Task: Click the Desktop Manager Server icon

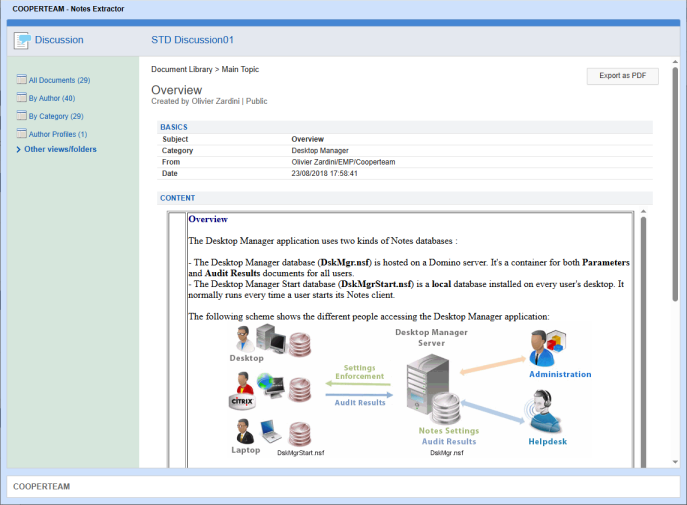Action: pyautogui.click(x=428, y=382)
